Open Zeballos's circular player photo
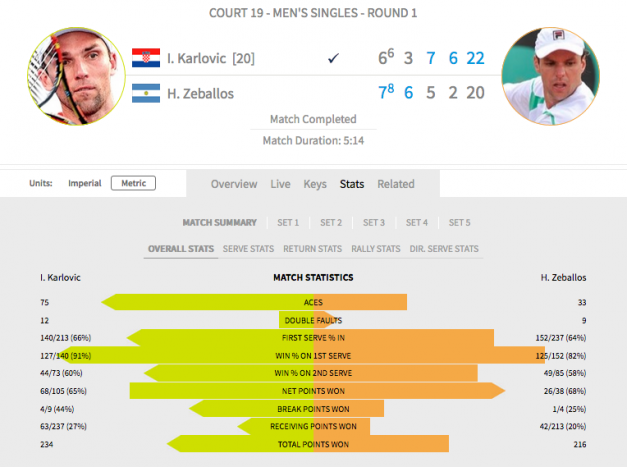Screen dimensions: 627x467 point(551,76)
